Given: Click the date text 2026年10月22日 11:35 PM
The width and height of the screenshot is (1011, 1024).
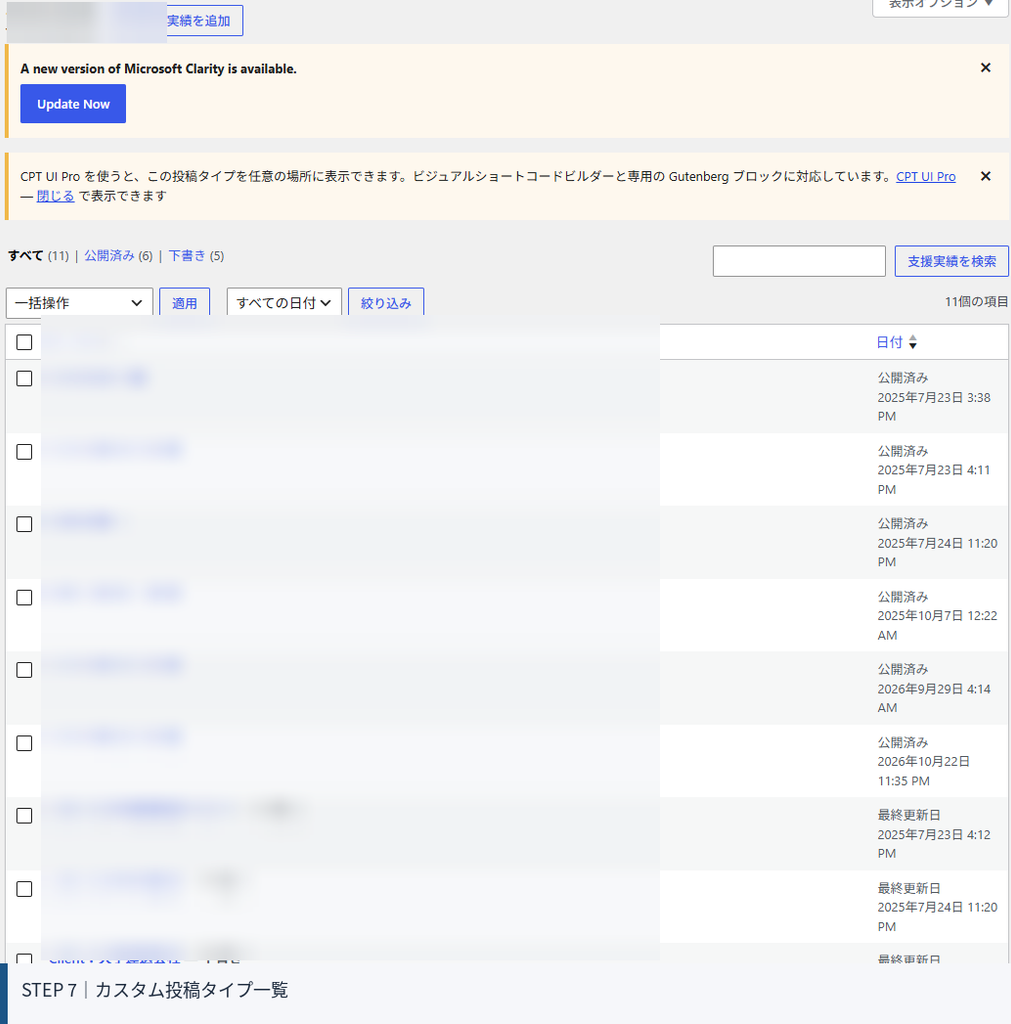Looking at the screenshot, I should tap(923, 771).
